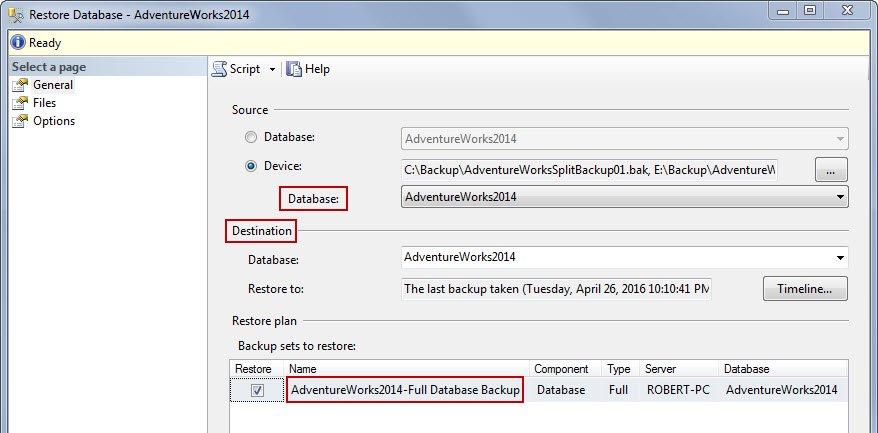This screenshot has width=878, height=433.
Task: Toggle the Restore checkbox for AdventureWorks2014 backup
Action: coord(257,390)
